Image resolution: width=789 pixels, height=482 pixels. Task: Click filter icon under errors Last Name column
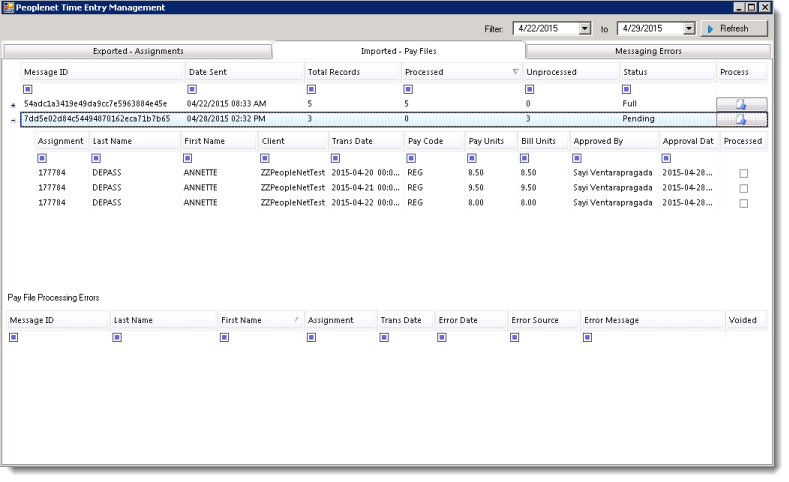(x=117, y=337)
